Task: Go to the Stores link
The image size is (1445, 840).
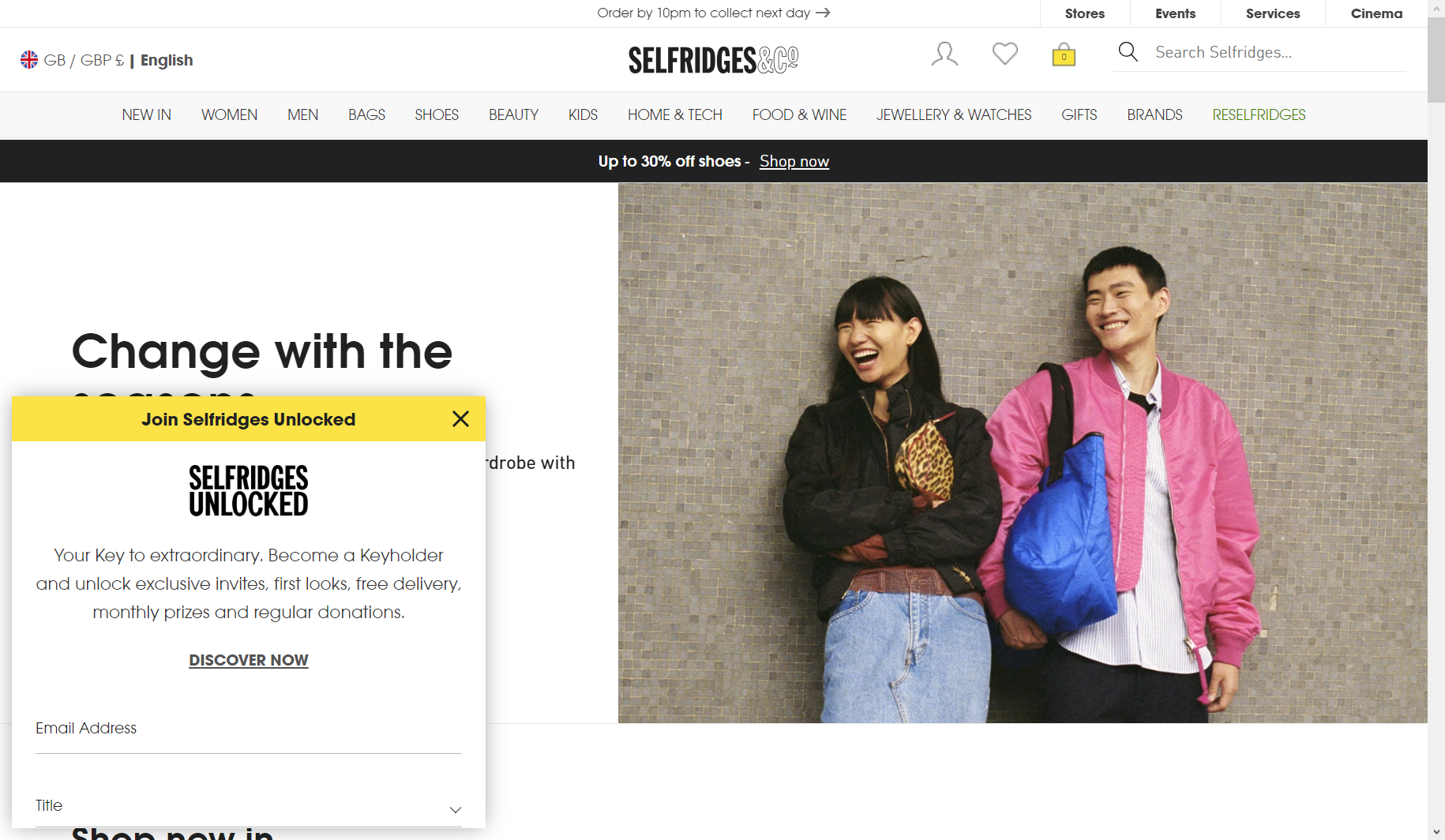Action: 1085,13
